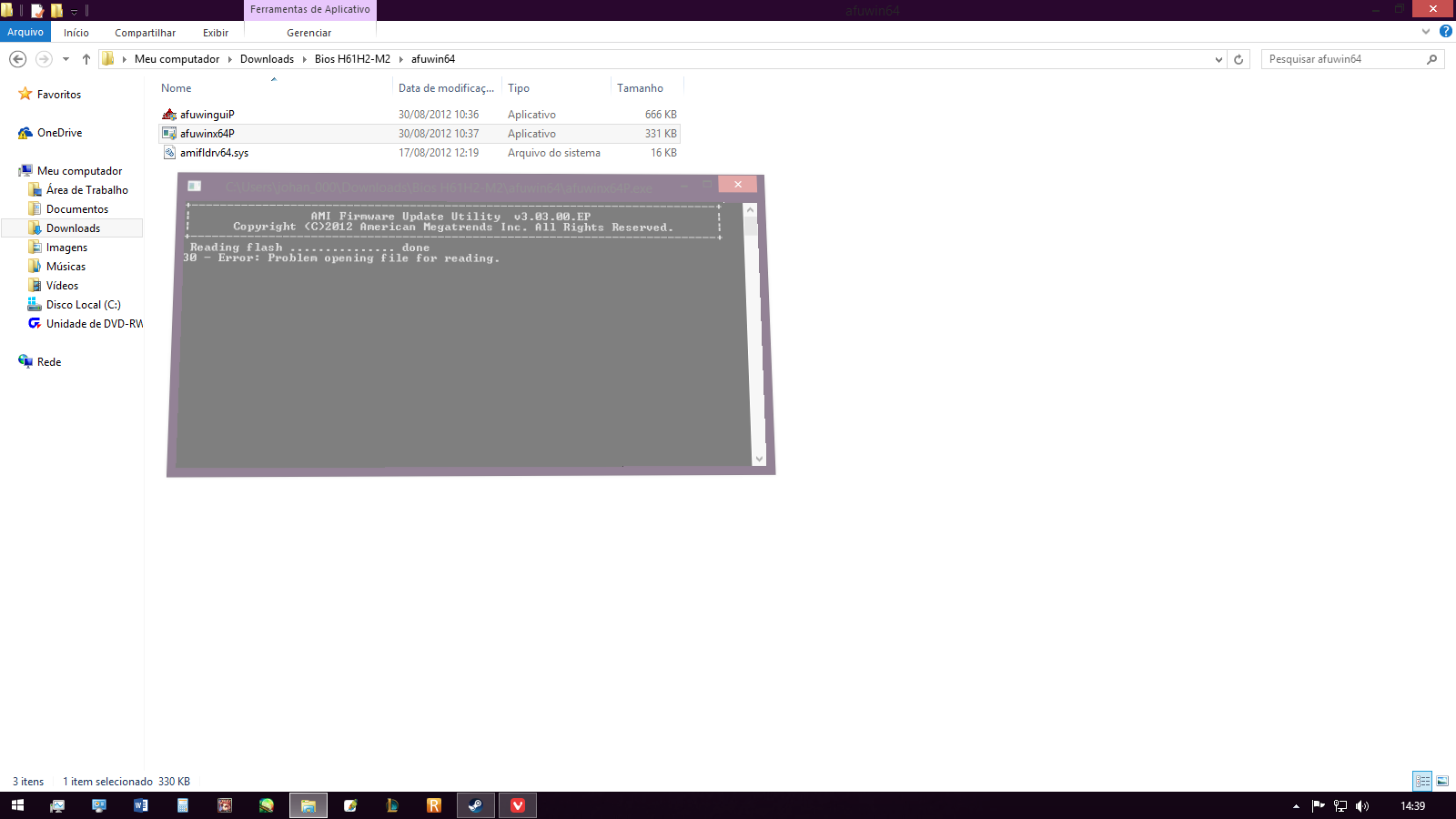Screen dimensions: 1456x819
Task: Click the volume speaker tray icon
Action: point(1362,806)
